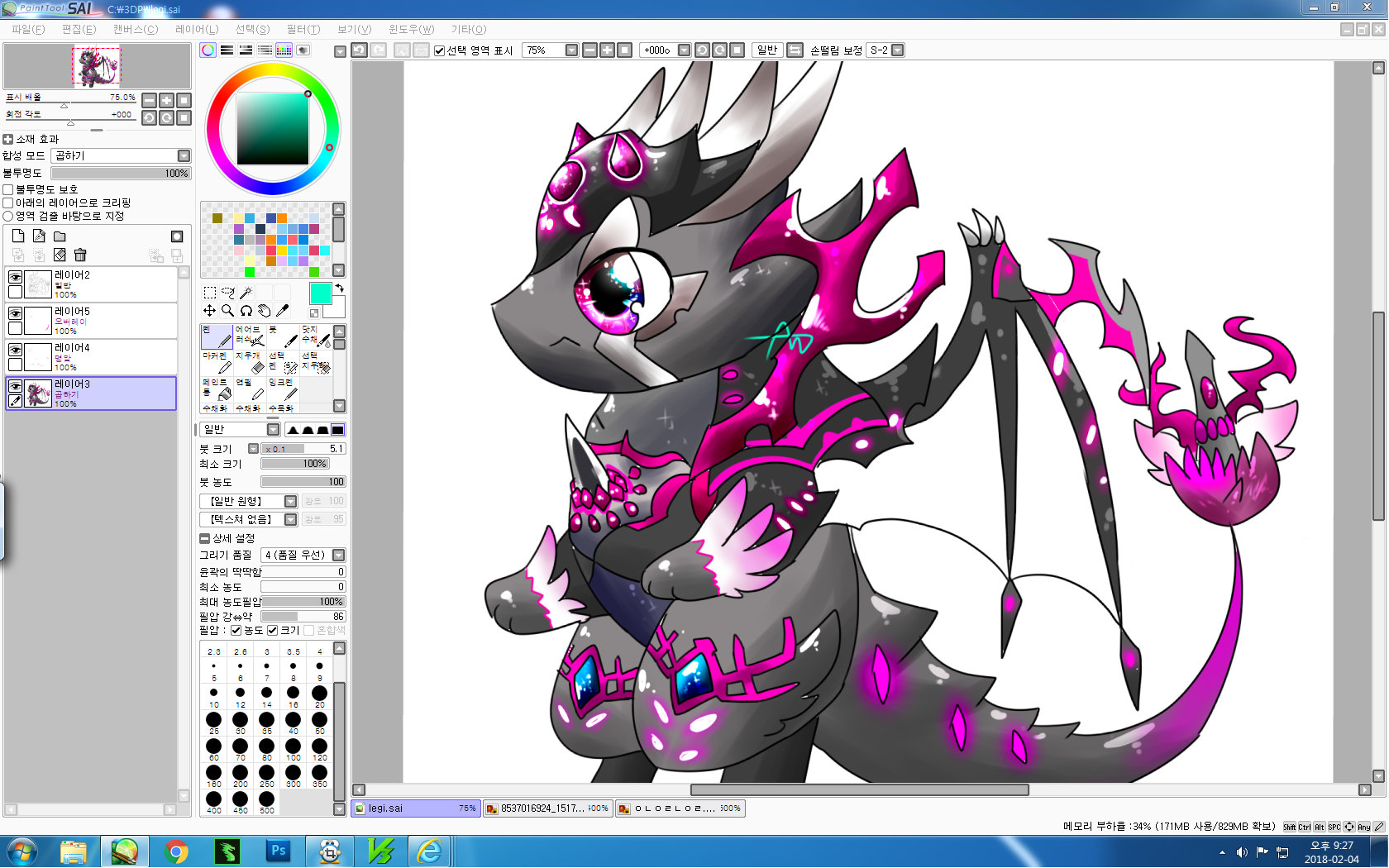Image resolution: width=1389 pixels, height=868 pixels.
Task: Adjust the 붓 농도 density slider
Action: coord(303,482)
